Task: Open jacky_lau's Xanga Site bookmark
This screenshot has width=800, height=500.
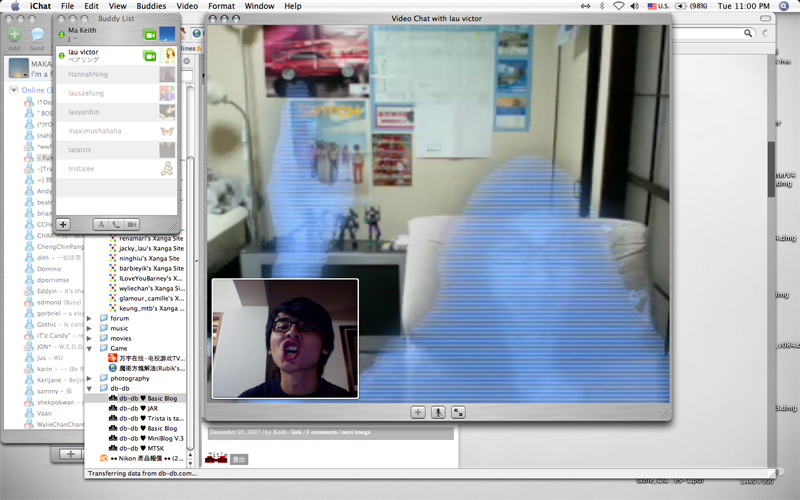Action: 151,248
